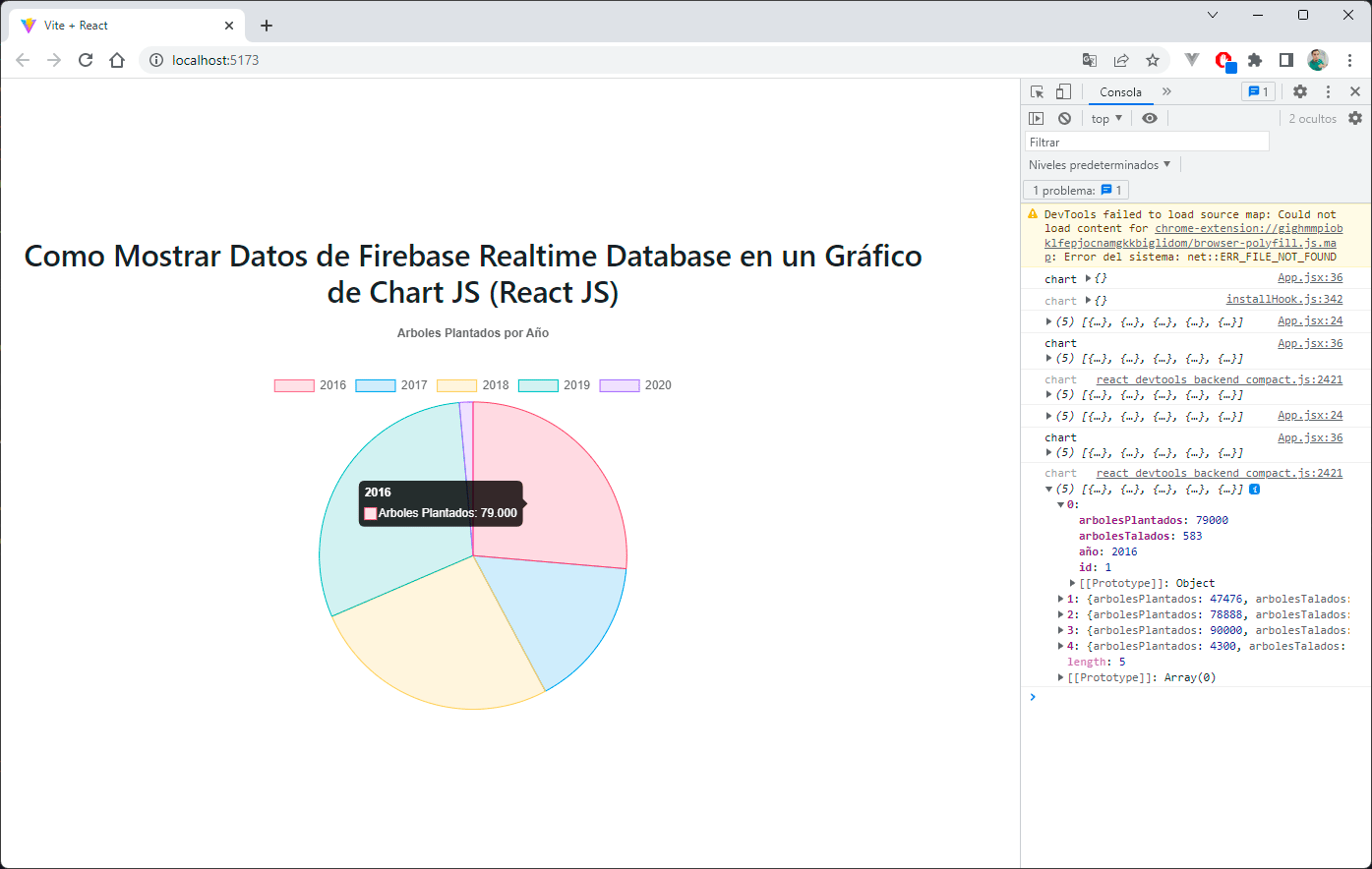Click the Filtrar input field
Viewport: 1372px width, 869px height.
pyautogui.click(x=1147, y=142)
